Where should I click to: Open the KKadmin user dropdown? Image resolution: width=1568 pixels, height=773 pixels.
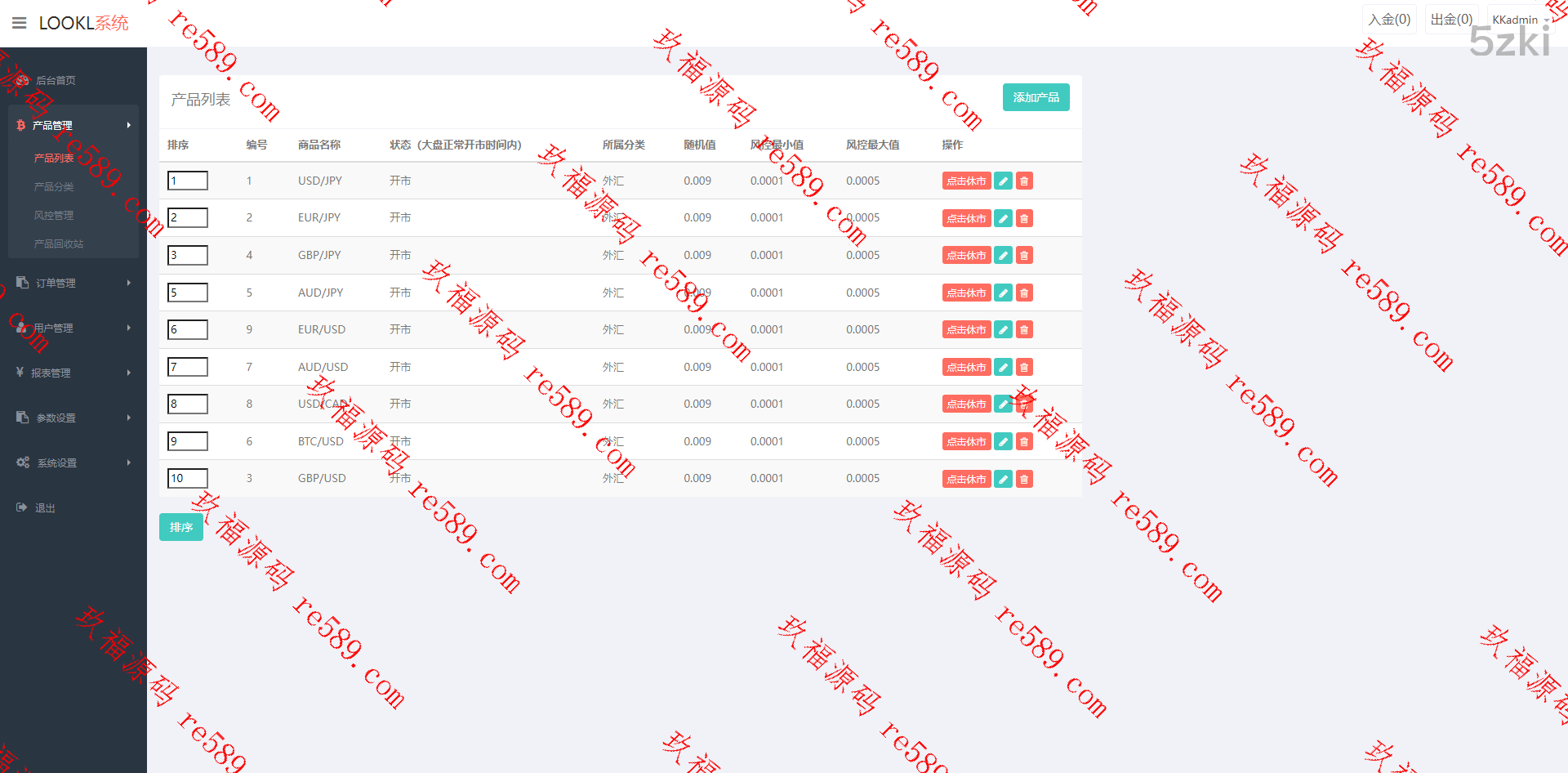[x=1519, y=20]
